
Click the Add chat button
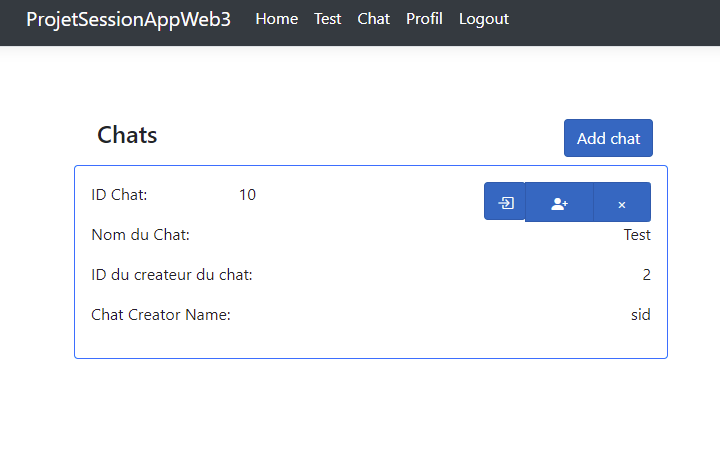(608, 138)
